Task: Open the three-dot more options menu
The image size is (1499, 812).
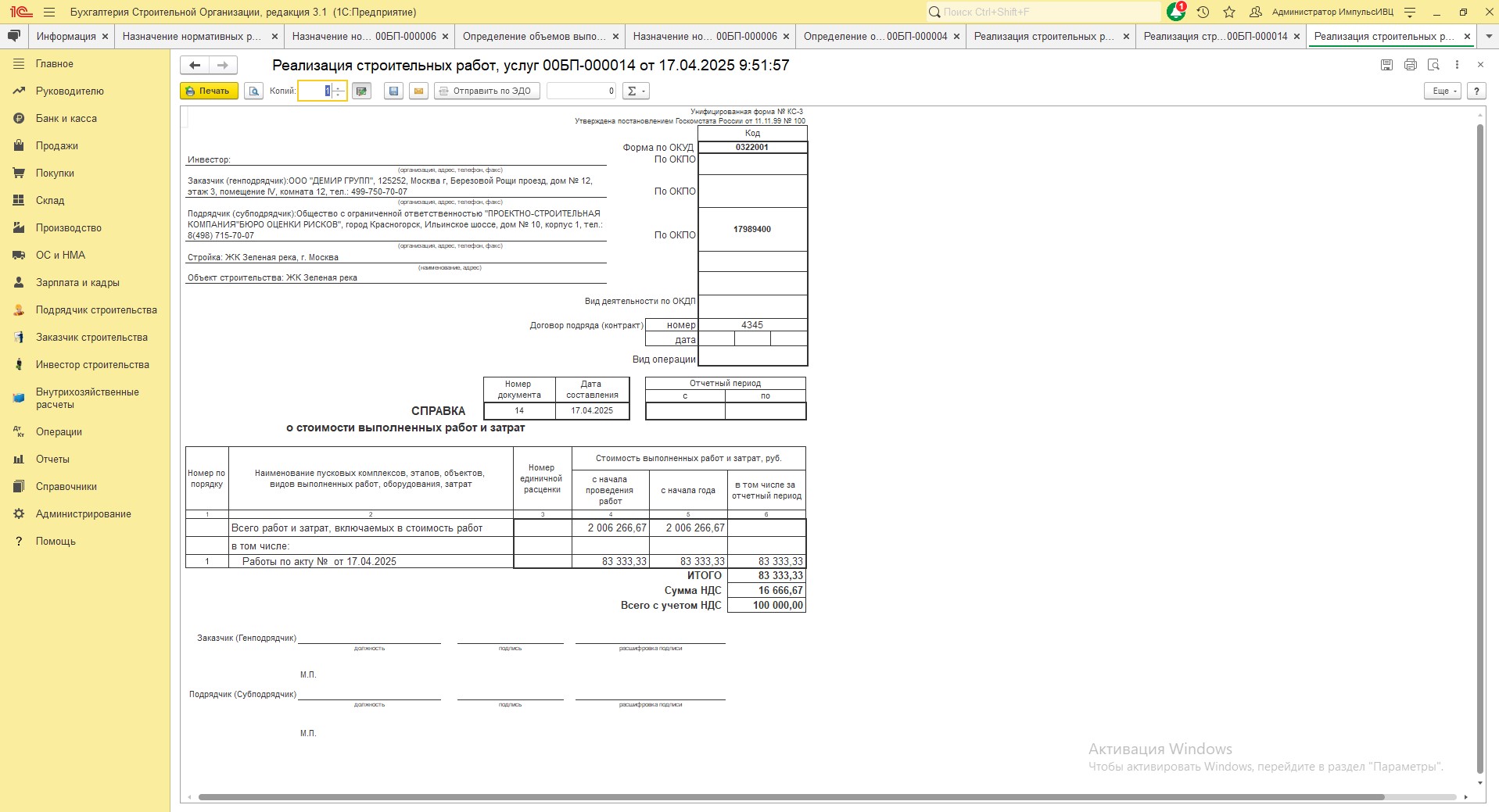Action: 1457,65
